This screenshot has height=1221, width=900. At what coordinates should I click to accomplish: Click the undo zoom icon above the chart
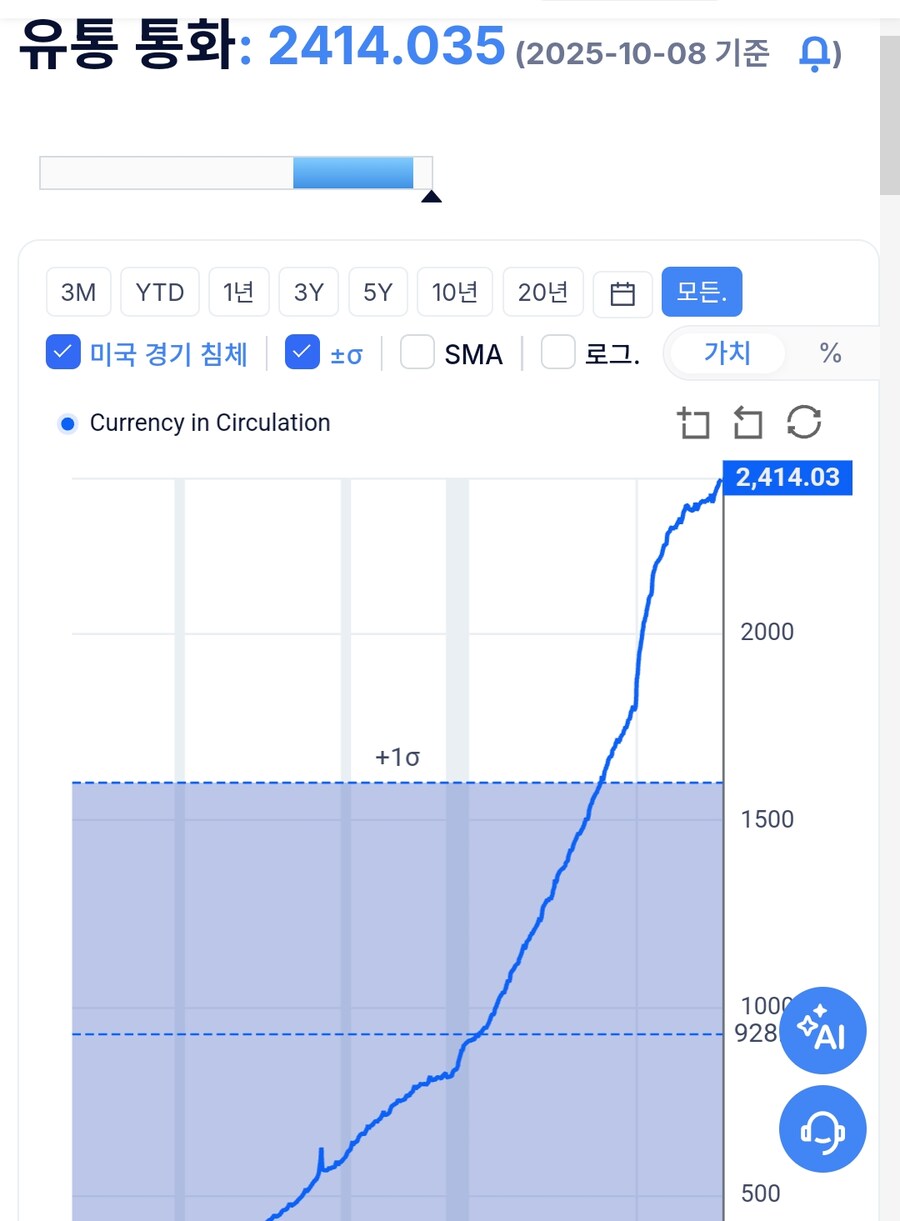coord(747,423)
